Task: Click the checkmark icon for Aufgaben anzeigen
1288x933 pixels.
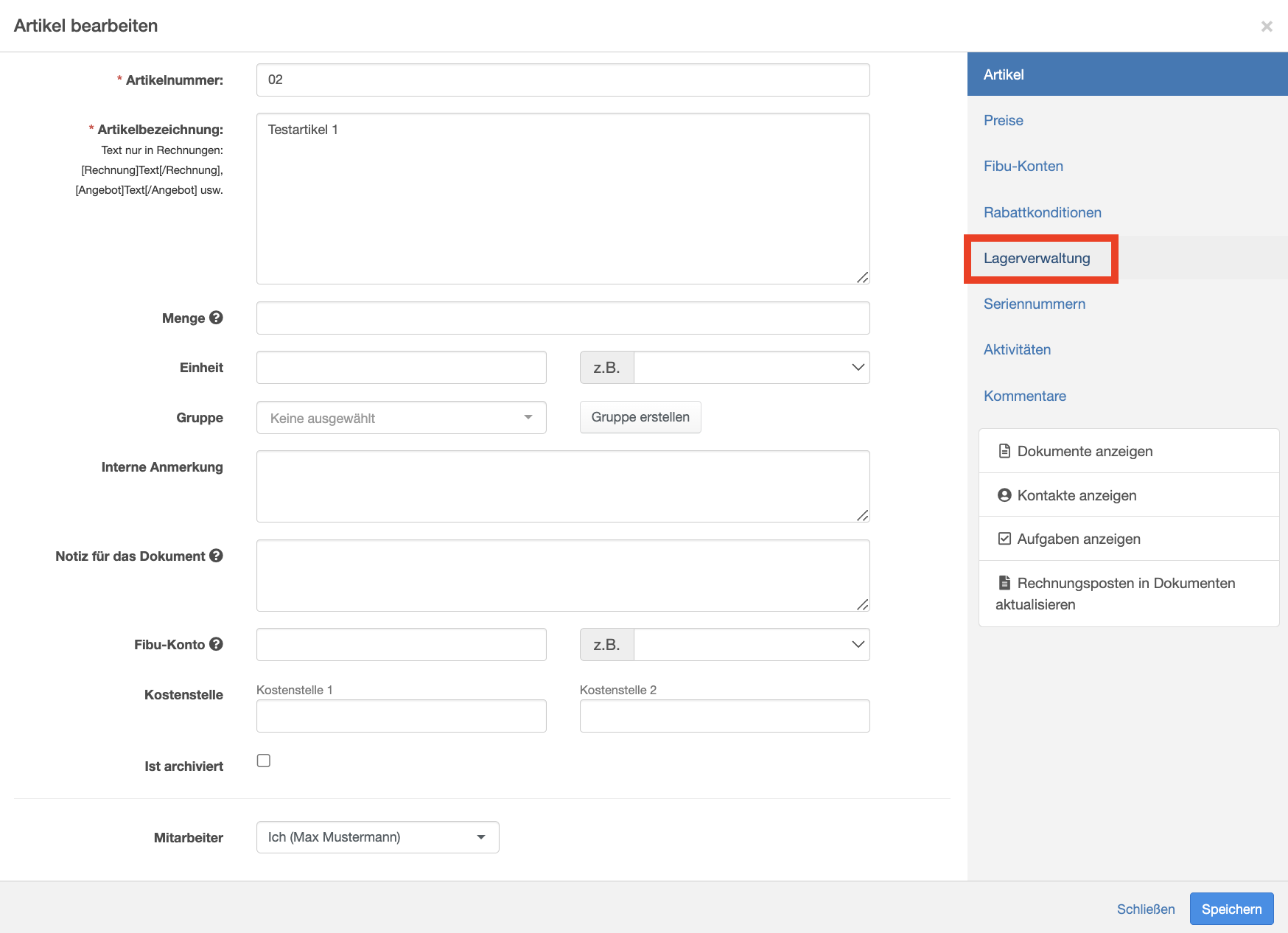Action: tap(1004, 539)
